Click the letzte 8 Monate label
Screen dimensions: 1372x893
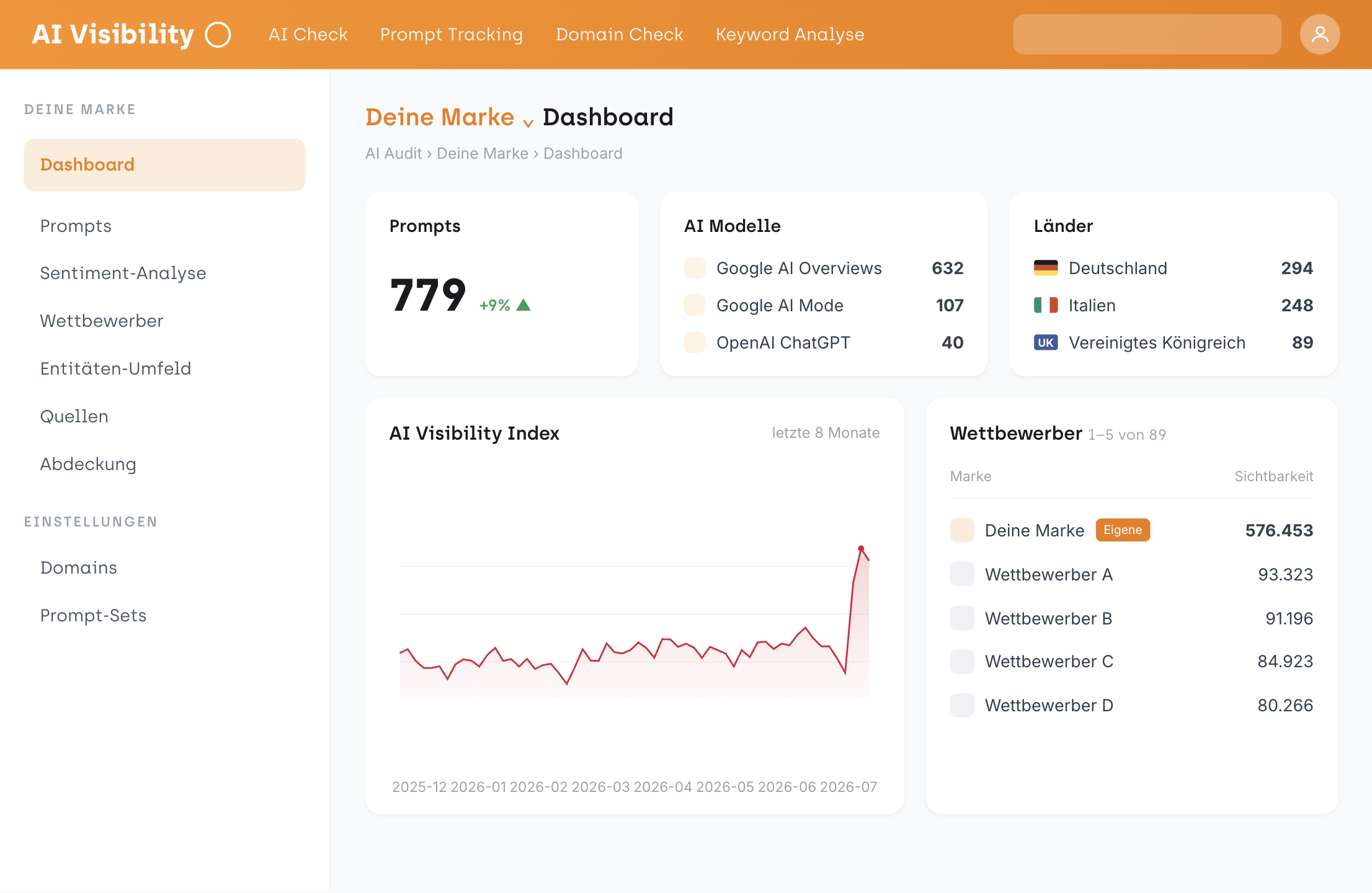pos(826,433)
